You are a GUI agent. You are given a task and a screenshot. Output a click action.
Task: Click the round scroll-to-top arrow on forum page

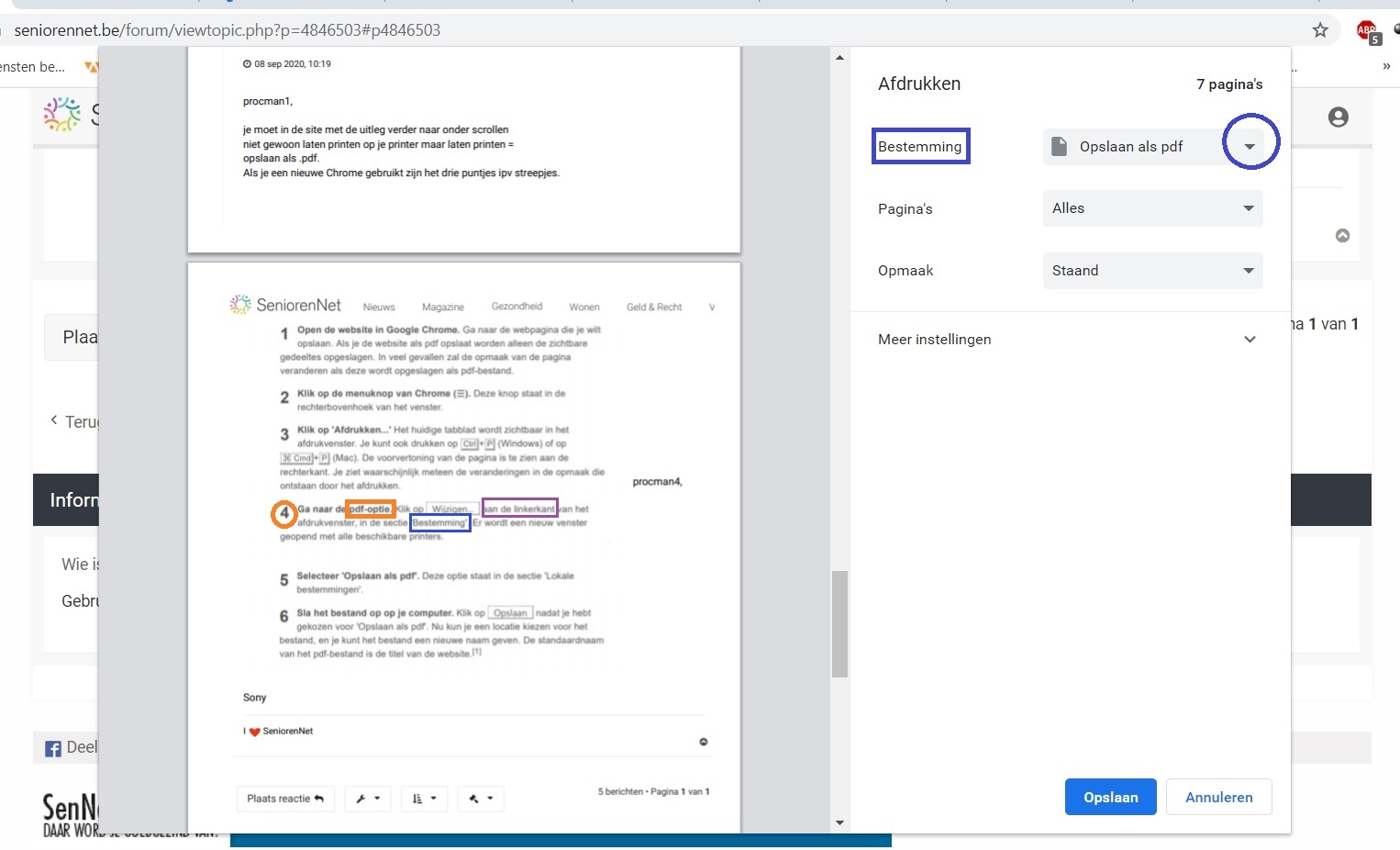[1342, 236]
